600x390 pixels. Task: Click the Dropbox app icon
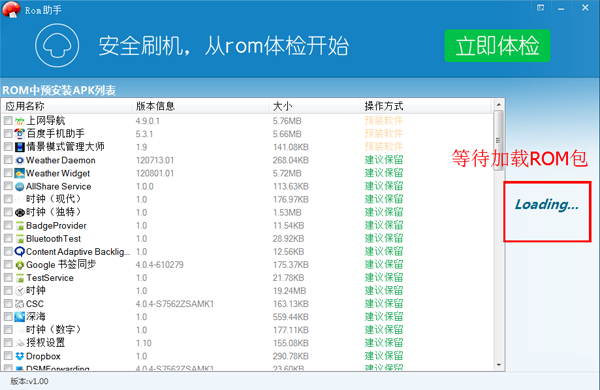coord(20,356)
